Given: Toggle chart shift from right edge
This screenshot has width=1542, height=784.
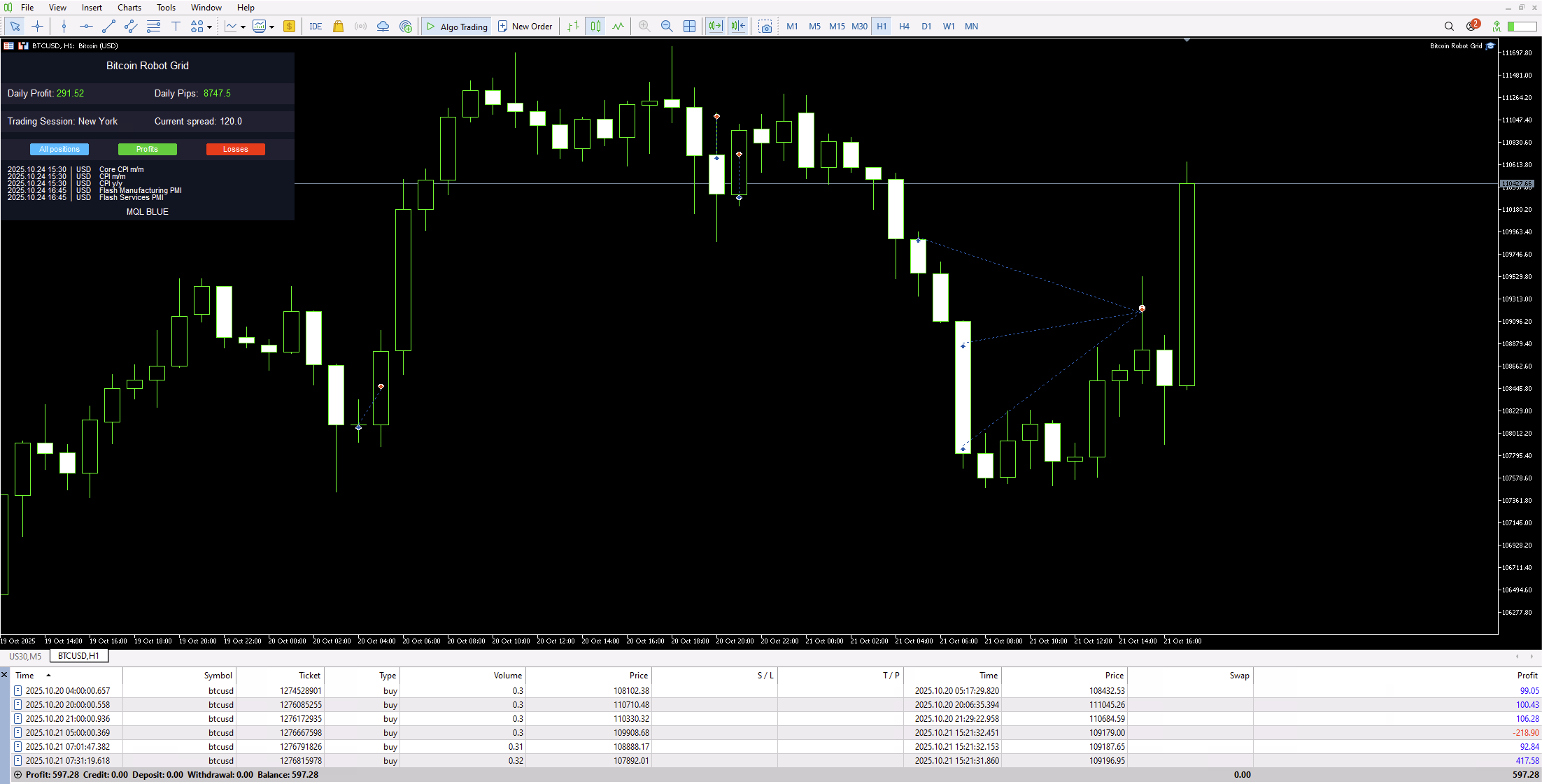Looking at the screenshot, I should point(738,27).
